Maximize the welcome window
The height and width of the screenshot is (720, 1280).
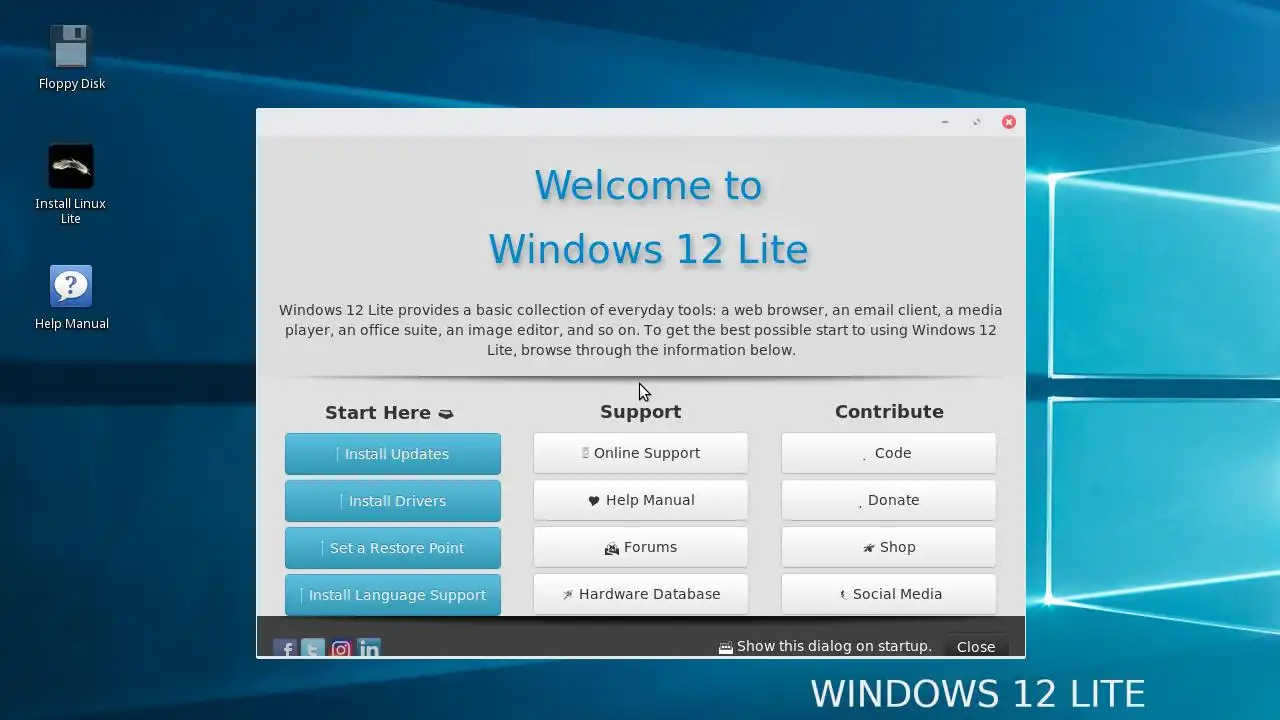(977, 122)
